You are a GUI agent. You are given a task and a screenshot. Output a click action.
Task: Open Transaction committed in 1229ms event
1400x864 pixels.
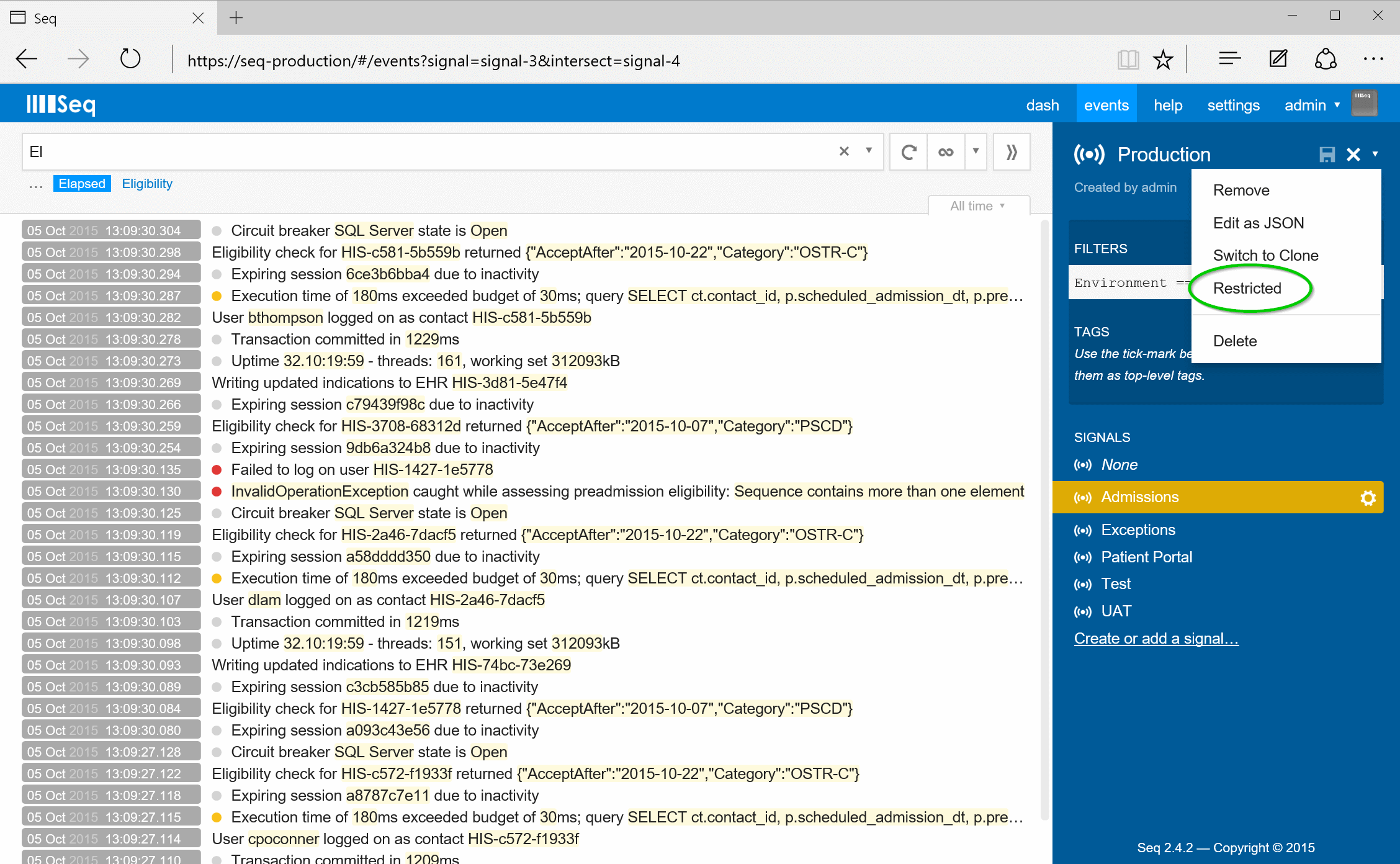point(345,340)
